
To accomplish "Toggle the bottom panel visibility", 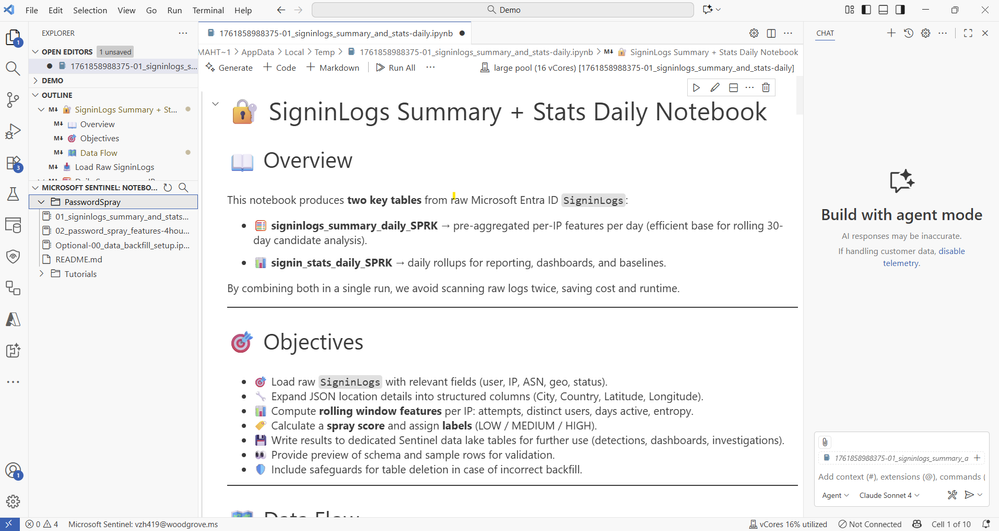I will click(x=883, y=10).
